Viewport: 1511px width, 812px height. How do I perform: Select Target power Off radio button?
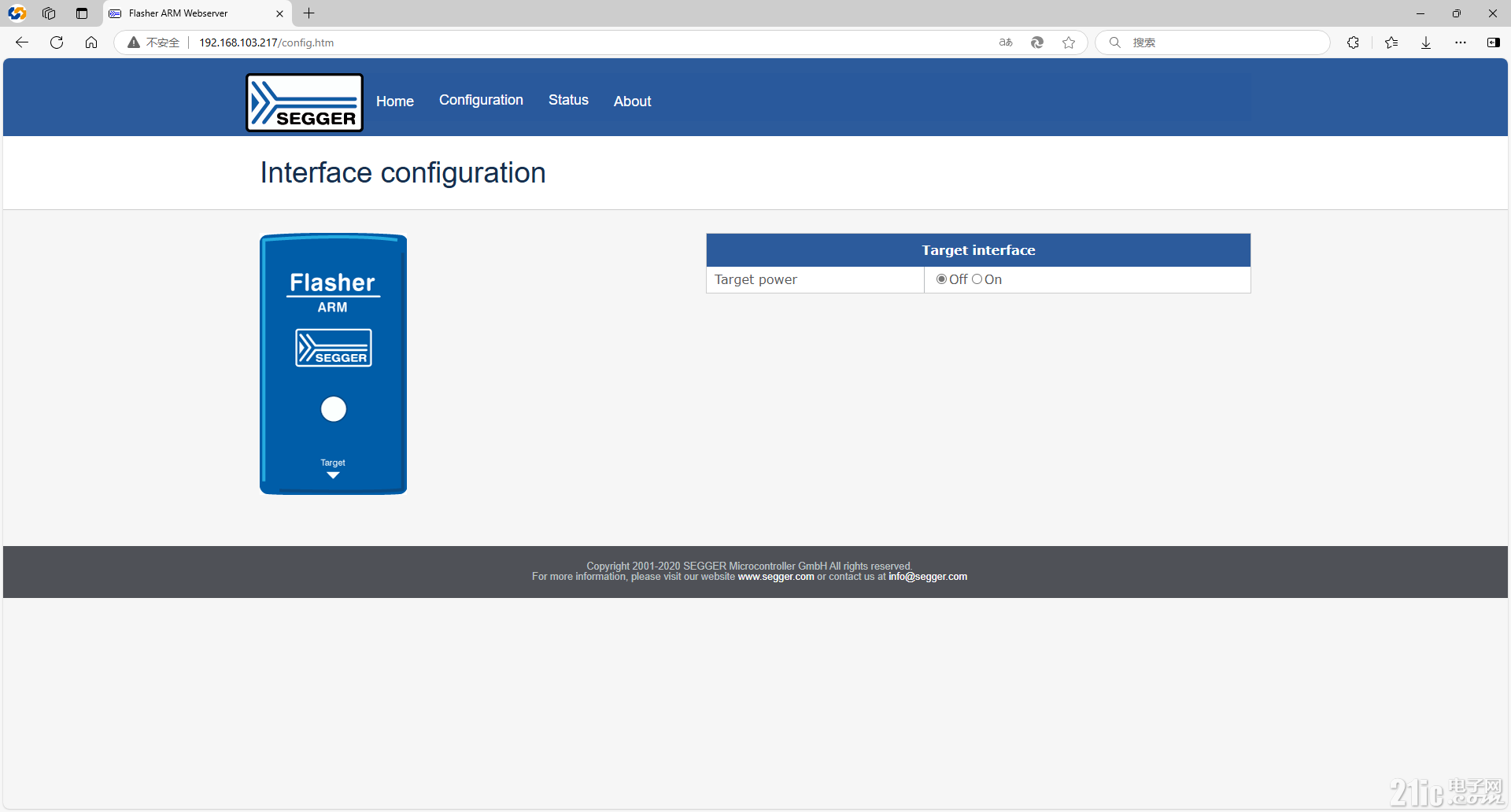pyautogui.click(x=941, y=279)
